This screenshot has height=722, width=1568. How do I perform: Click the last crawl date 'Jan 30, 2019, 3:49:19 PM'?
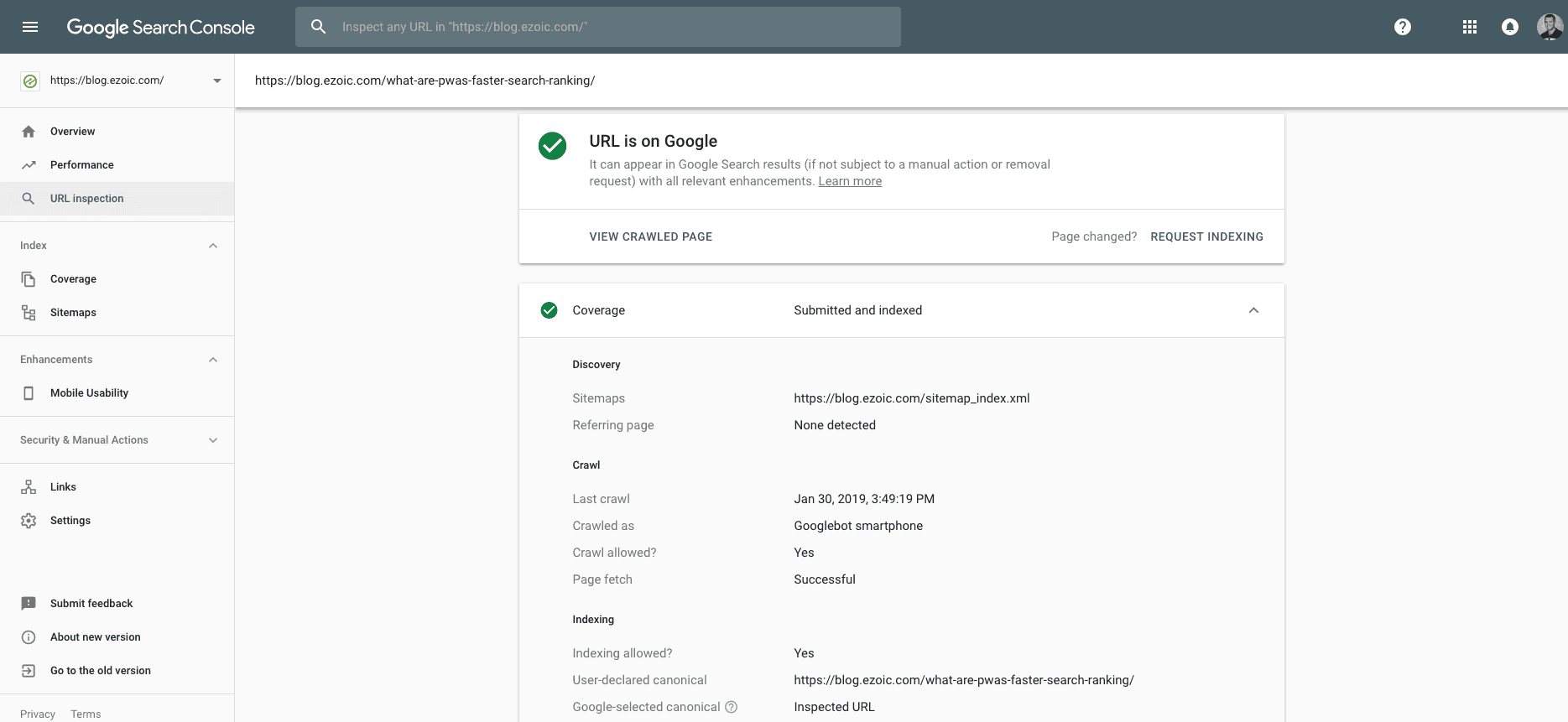[864, 499]
